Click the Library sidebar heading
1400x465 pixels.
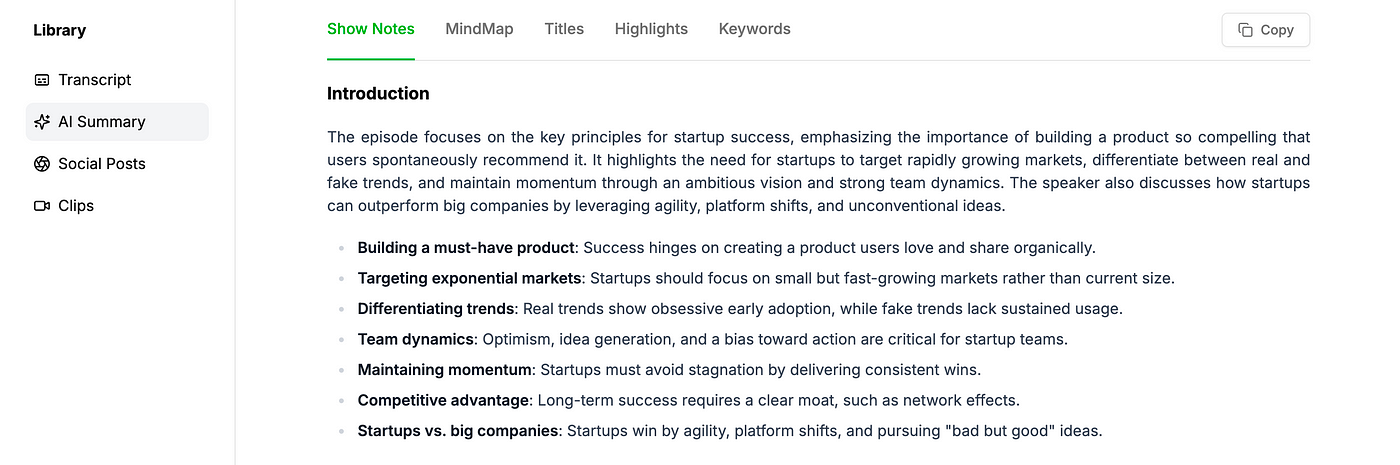click(x=59, y=30)
